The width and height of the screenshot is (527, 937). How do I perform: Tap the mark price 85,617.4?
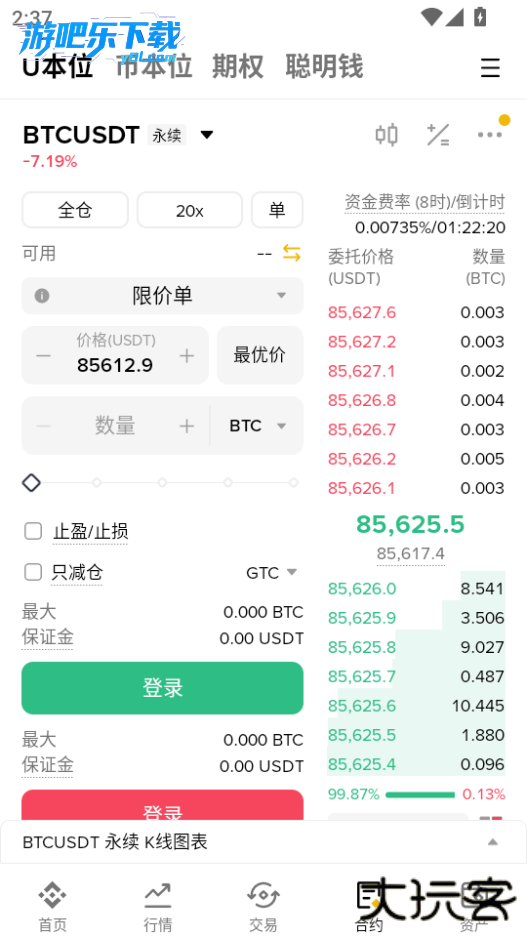410,554
